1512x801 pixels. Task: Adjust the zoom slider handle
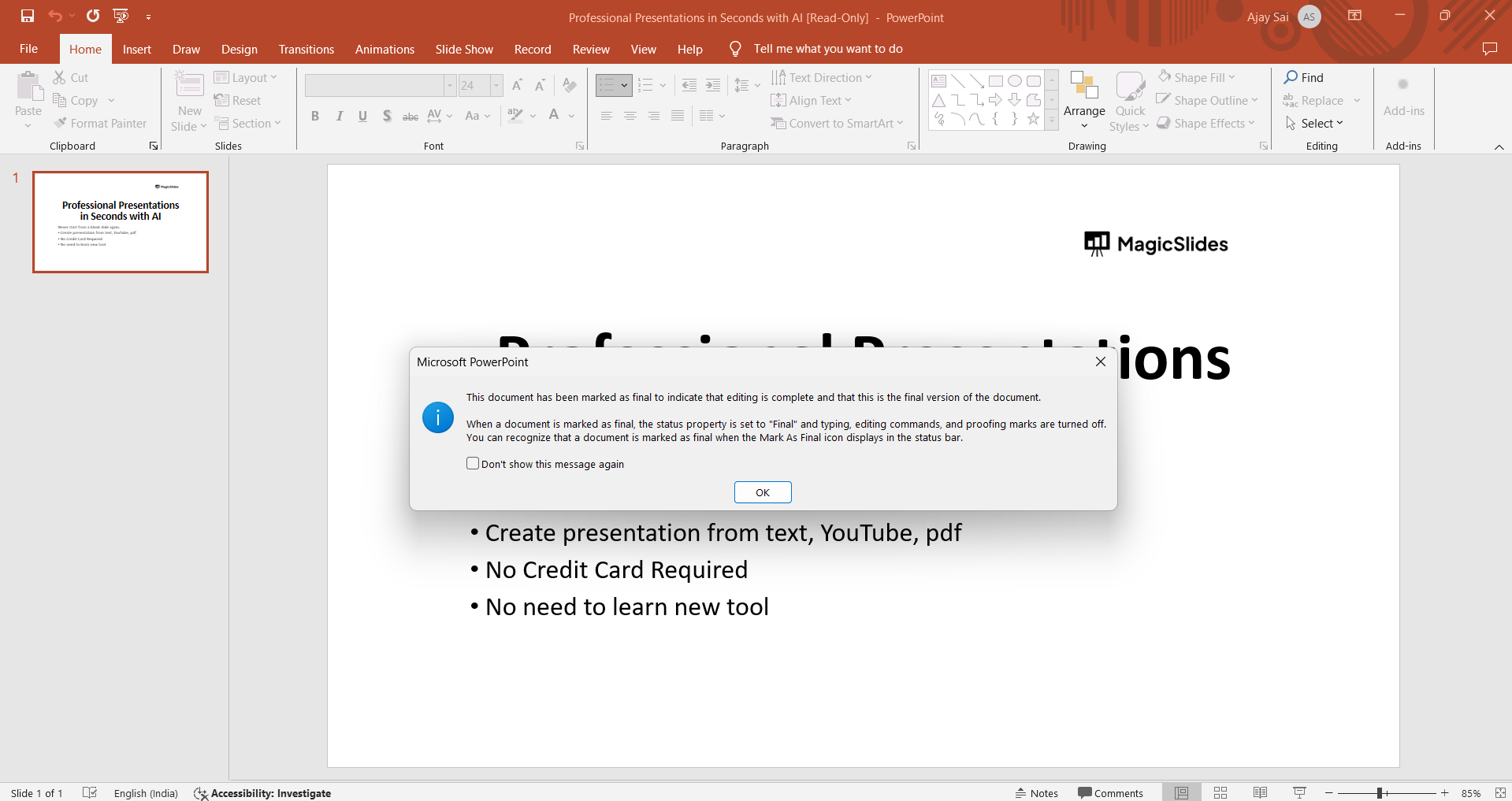(1380, 793)
